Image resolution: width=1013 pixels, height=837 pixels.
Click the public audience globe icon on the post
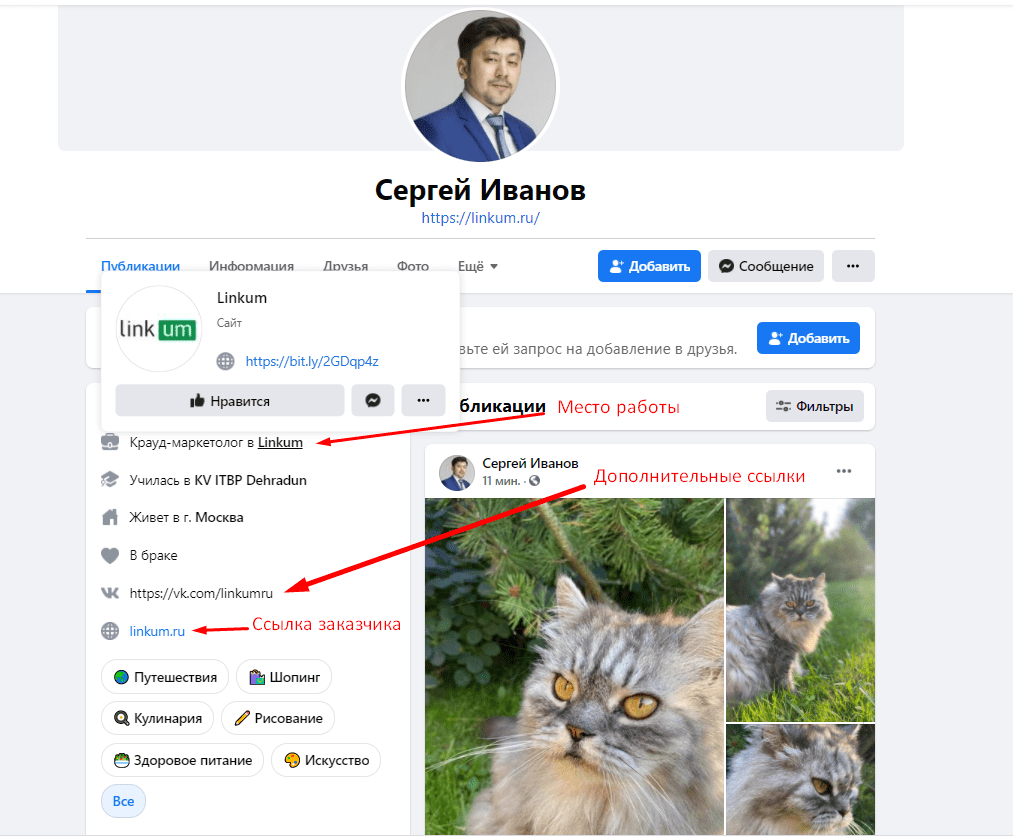[534, 480]
